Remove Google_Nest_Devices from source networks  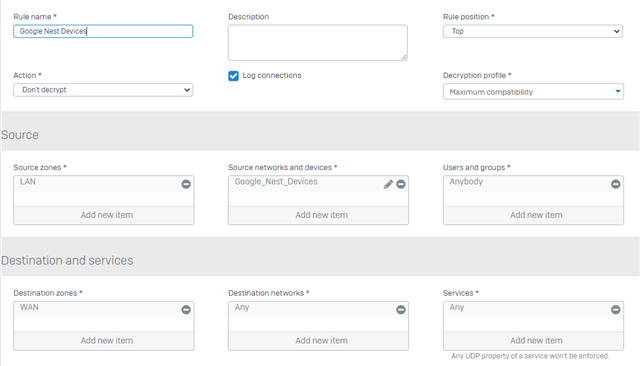tap(401, 184)
